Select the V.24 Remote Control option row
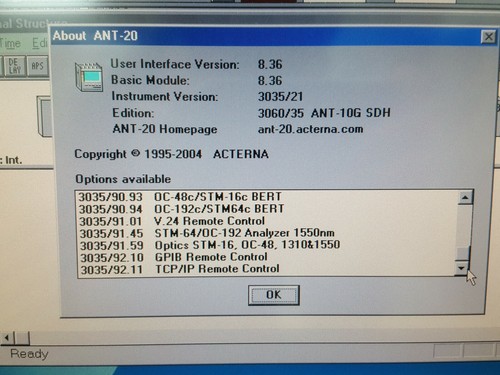 click(267, 221)
